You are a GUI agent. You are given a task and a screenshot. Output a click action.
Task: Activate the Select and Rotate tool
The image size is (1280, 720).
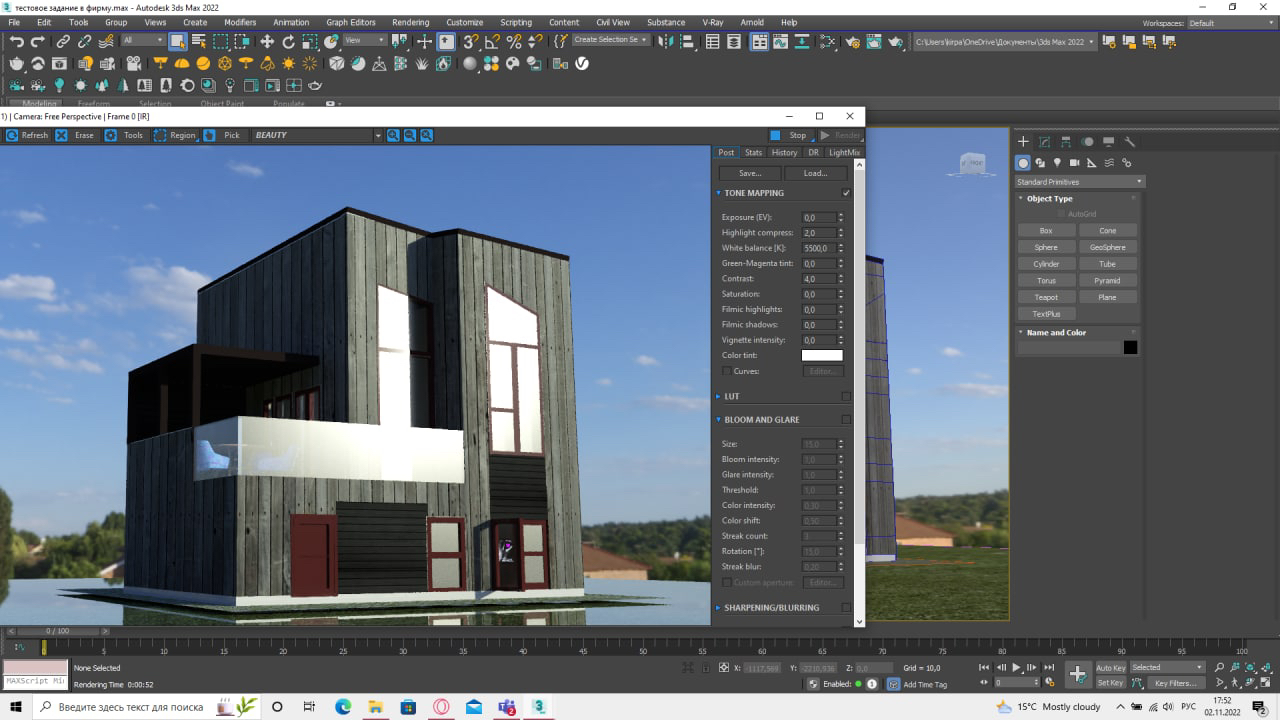289,41
